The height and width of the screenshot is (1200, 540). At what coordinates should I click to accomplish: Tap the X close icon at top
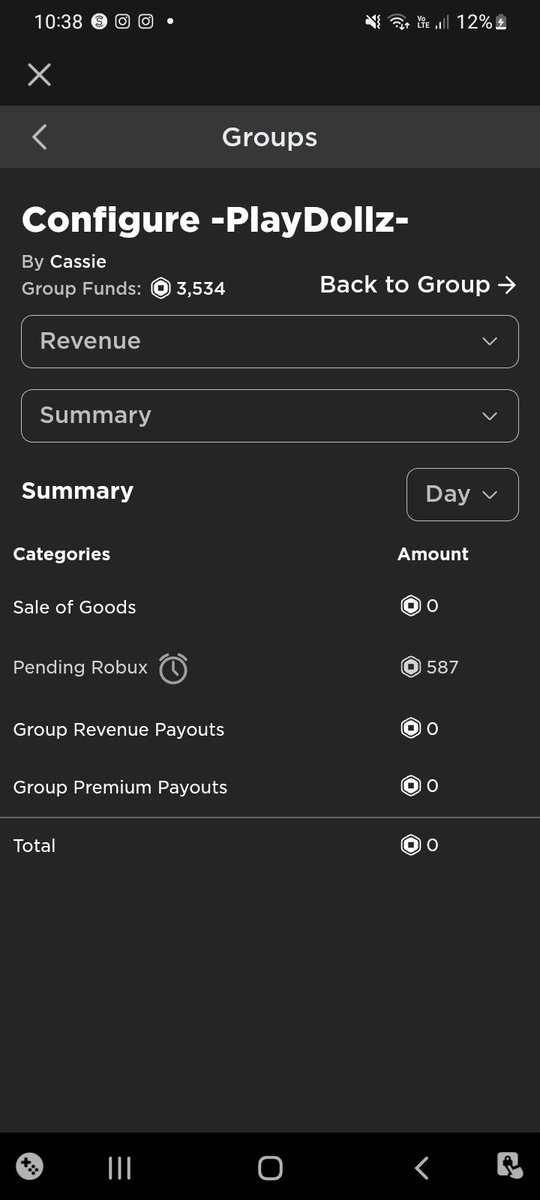click(x=39, y=74)
